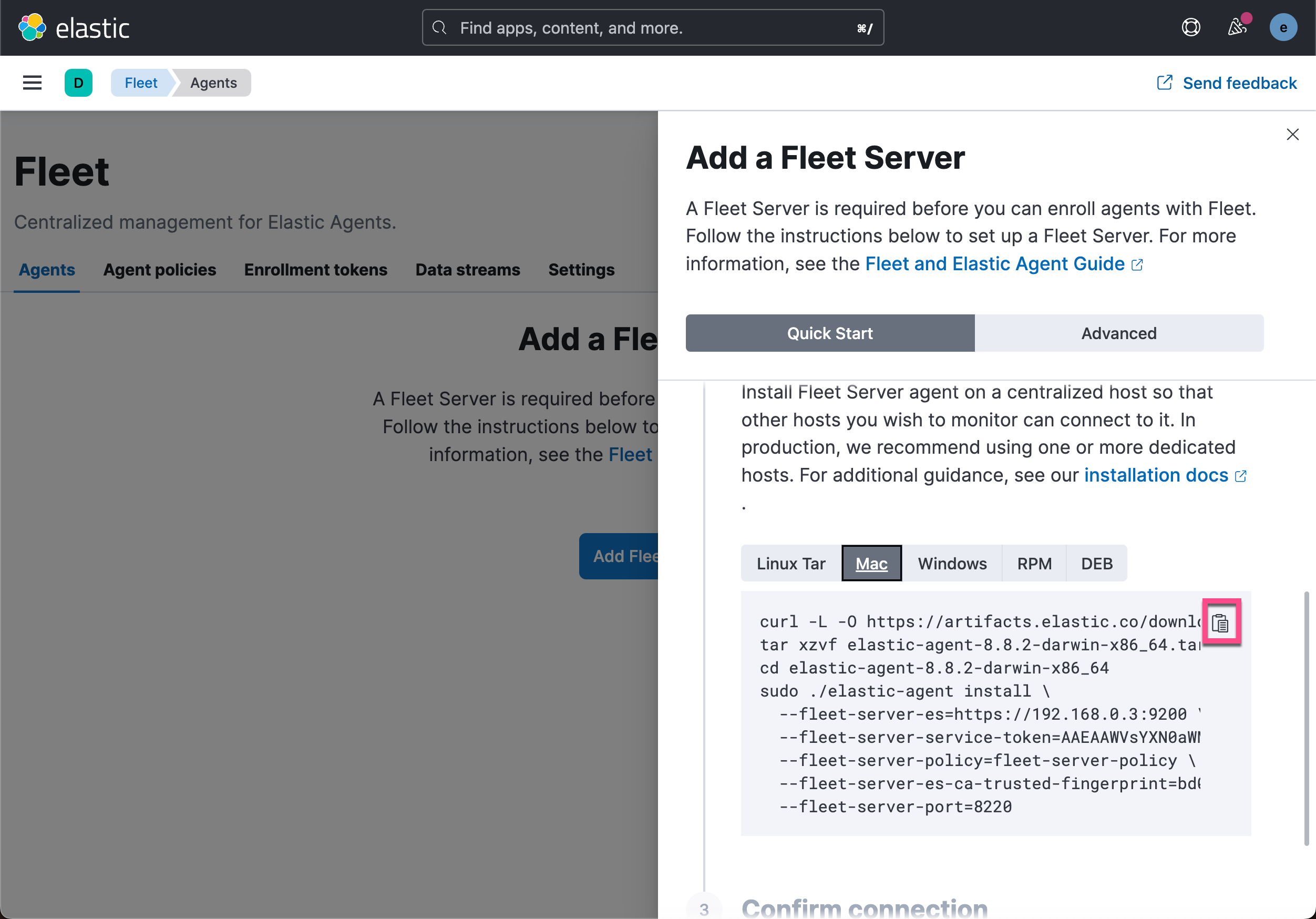The width and height of the screenshot is (1316, 919).
Task: Click the Elastic logo icon
Action: click(x=32, y=27)
